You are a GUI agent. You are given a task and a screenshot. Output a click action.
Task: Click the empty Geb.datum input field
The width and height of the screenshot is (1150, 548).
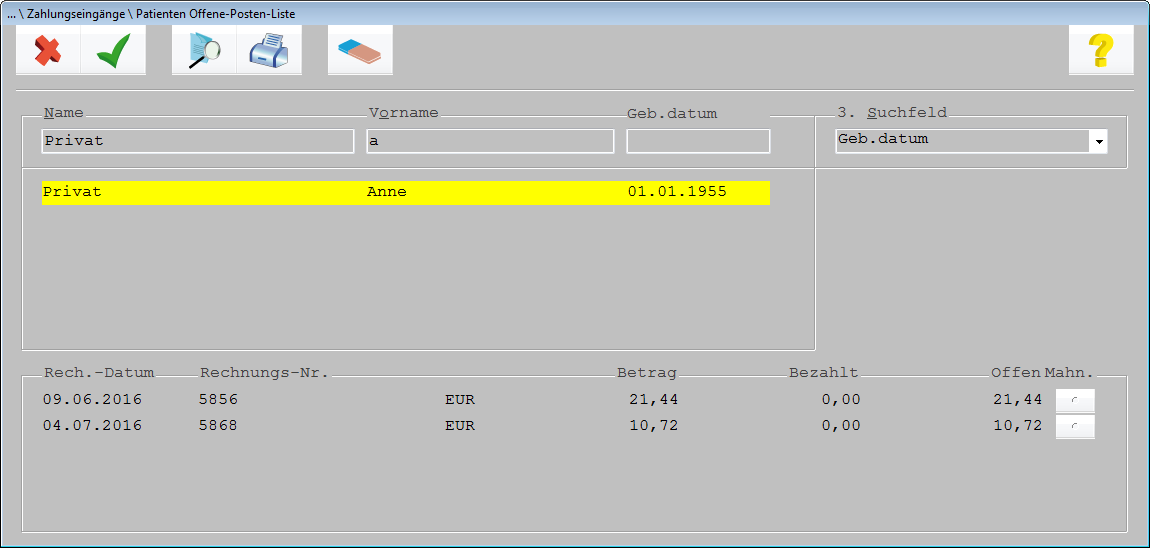tap(698, 141)
